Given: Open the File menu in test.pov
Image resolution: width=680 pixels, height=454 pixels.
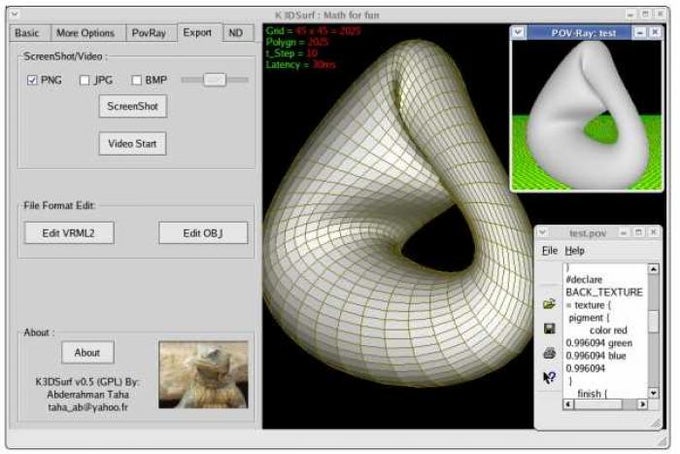Looking at the screenshot, I should click(x=549, y=251).
